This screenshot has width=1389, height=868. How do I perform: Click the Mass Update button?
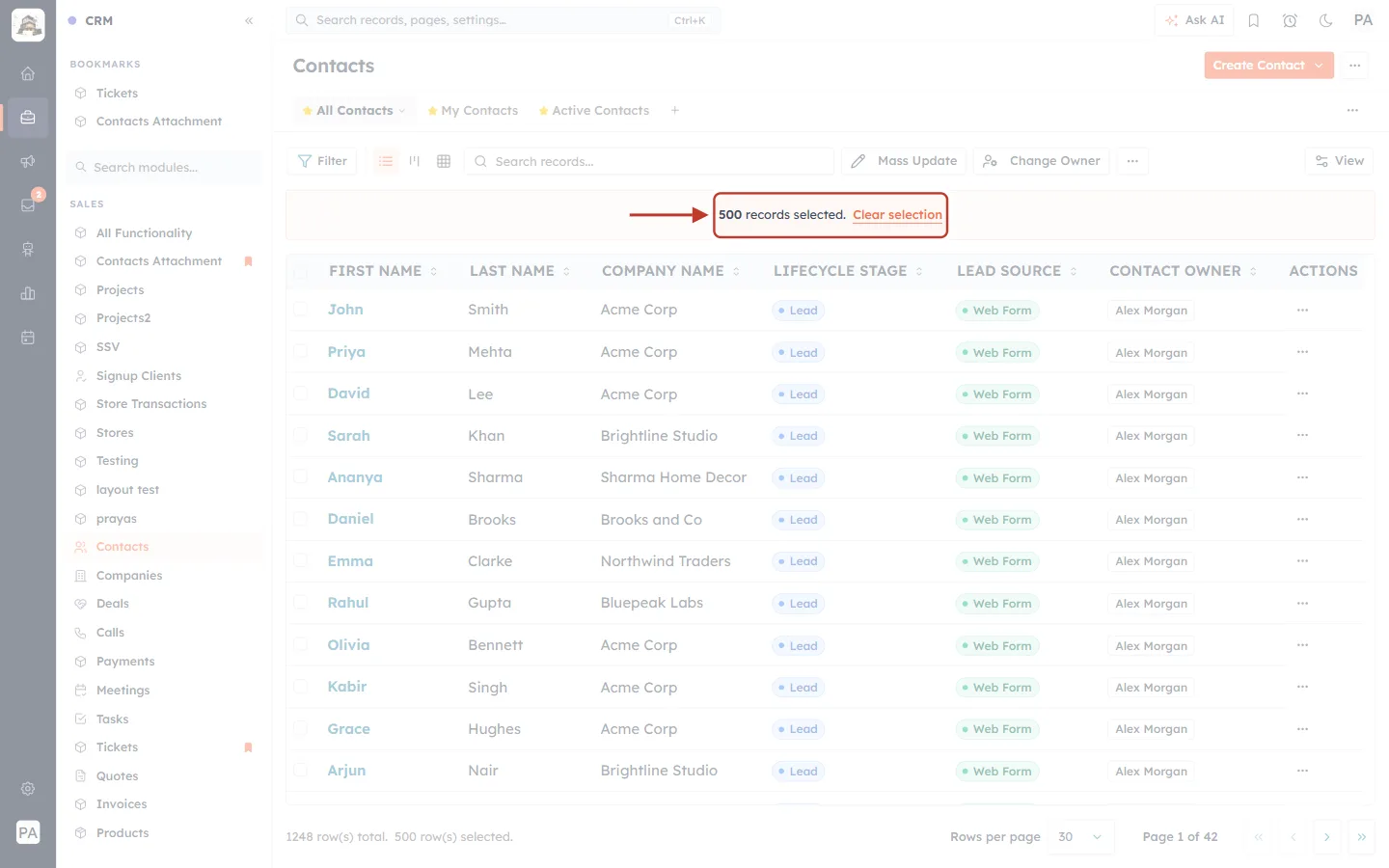pyautogui.click(x=904, y=161)
